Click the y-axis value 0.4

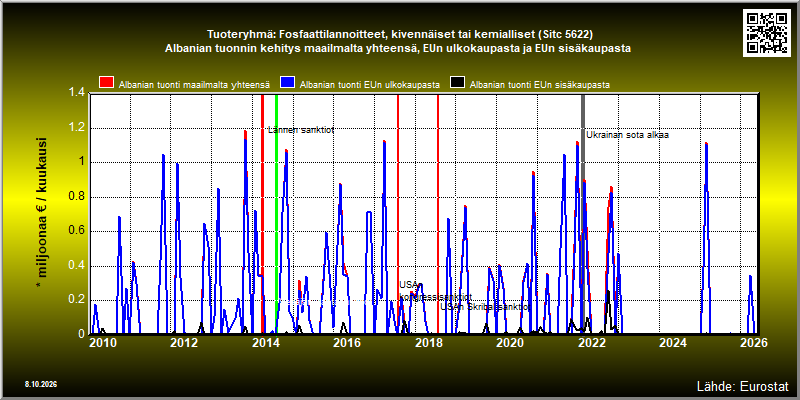pyautogui.click(x=77, y=266)
